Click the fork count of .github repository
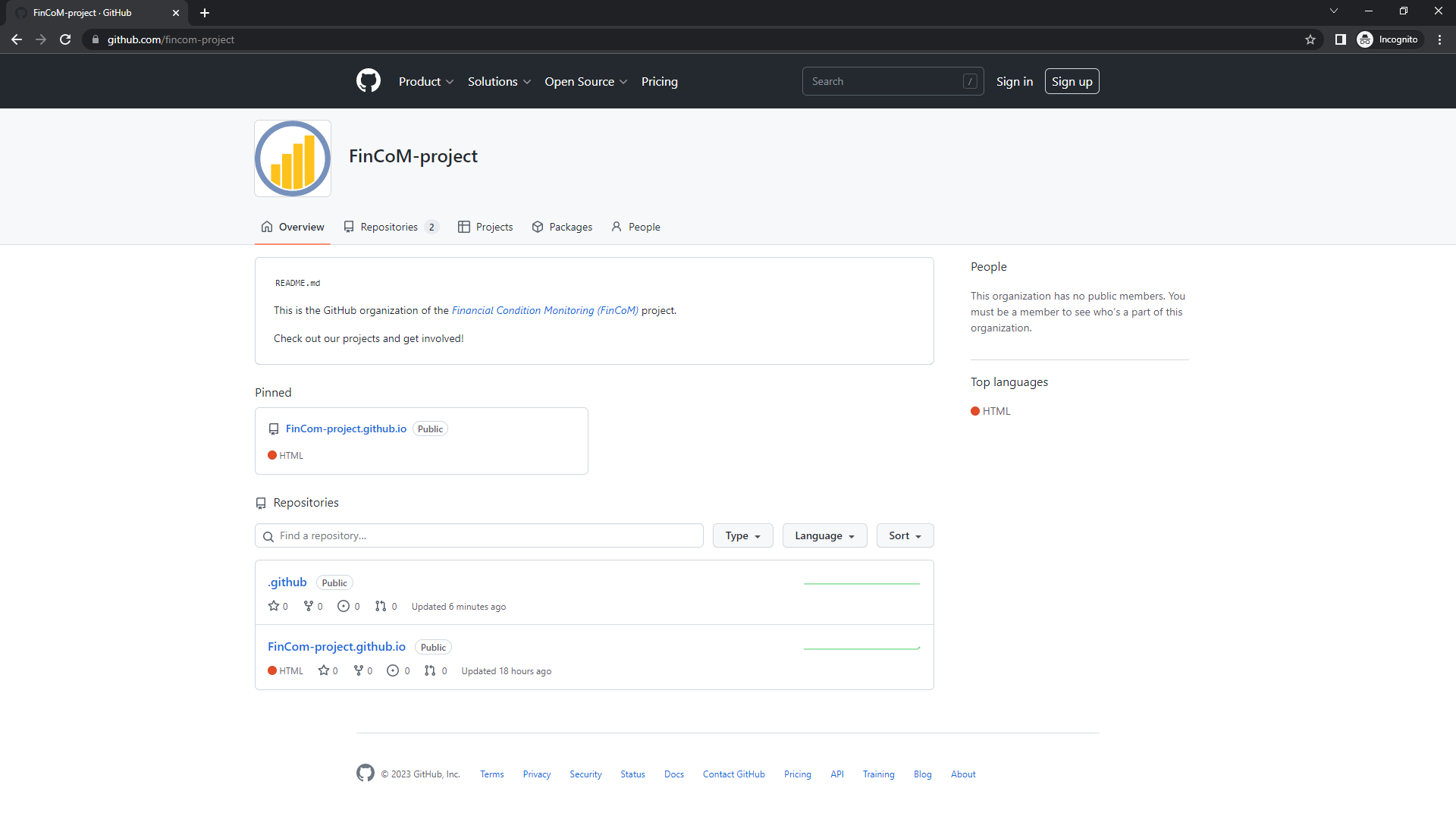The width and height of the screenshot is (1456, 835). [313, 606]
